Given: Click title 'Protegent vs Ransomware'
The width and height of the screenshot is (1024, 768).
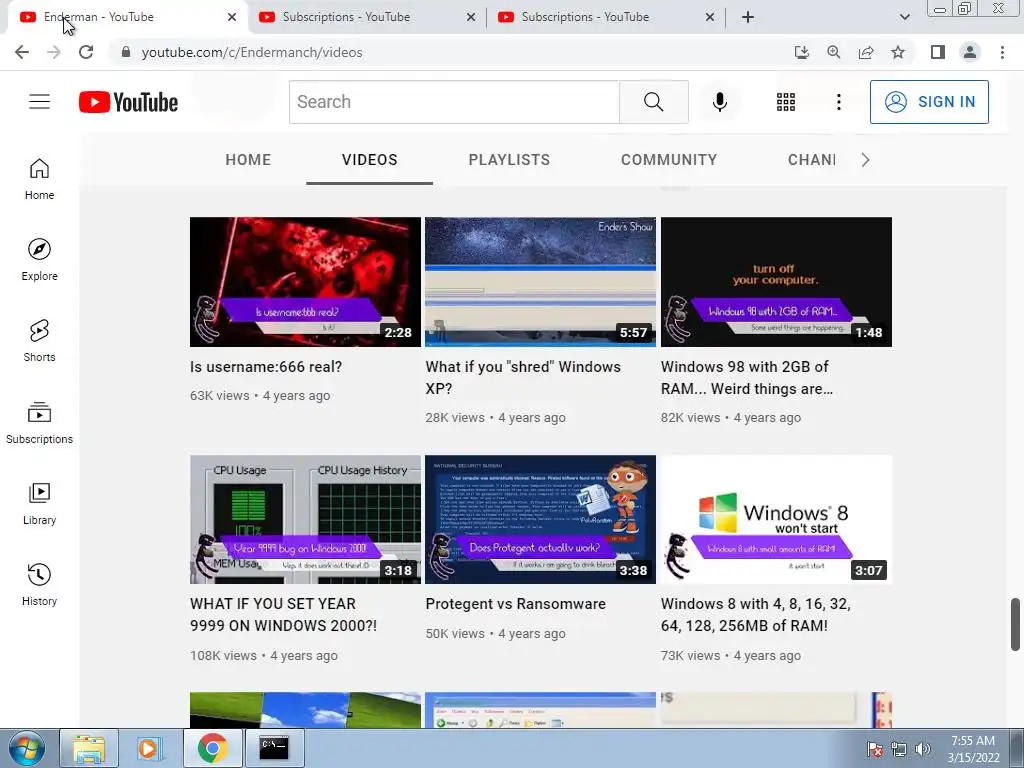Looking at the screenshot, I should (x=515, y=604).
